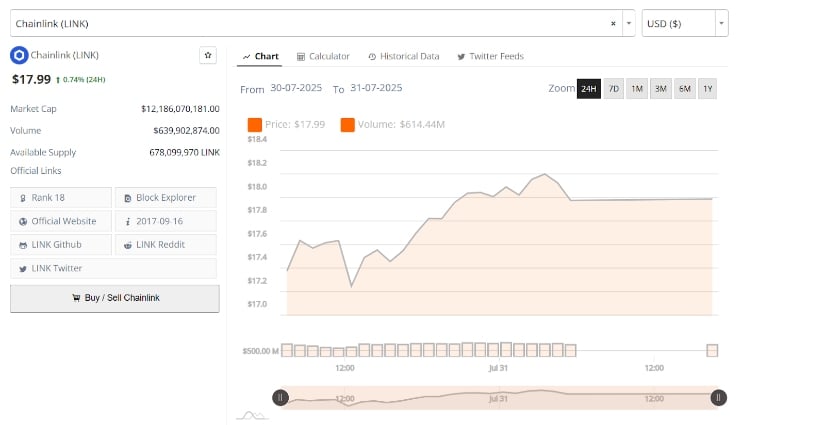Viewport: 825px width, 425px height.
Task: Open the USD ($) currency dropdown
Action: pyautogui.click(x=685, y=24)
